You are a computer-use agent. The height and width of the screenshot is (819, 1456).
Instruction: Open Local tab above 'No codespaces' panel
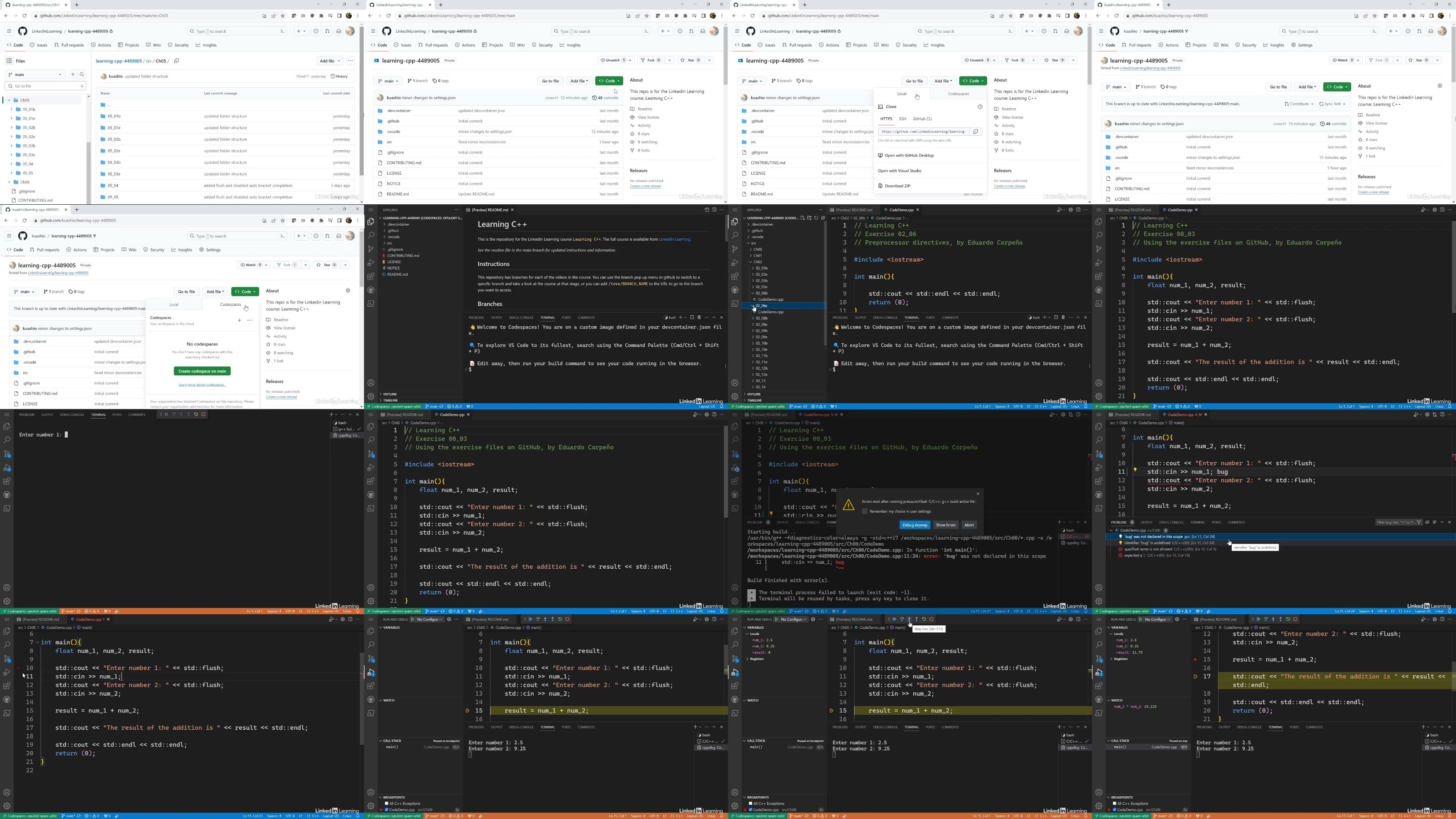(174, 304)
